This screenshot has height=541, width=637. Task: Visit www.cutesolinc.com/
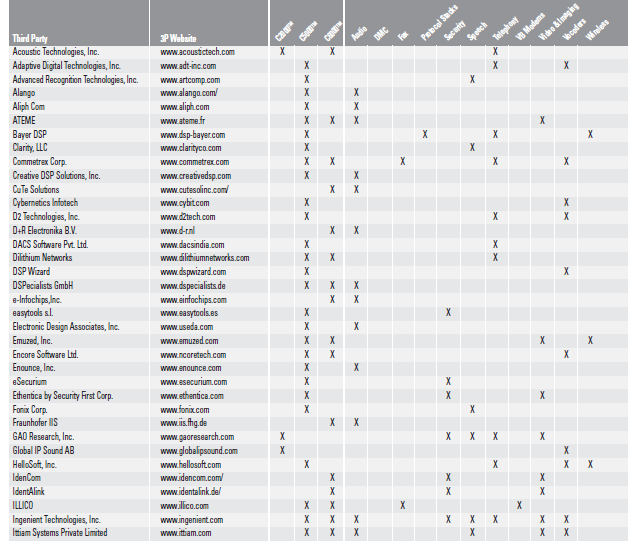[x=195, y=190]
